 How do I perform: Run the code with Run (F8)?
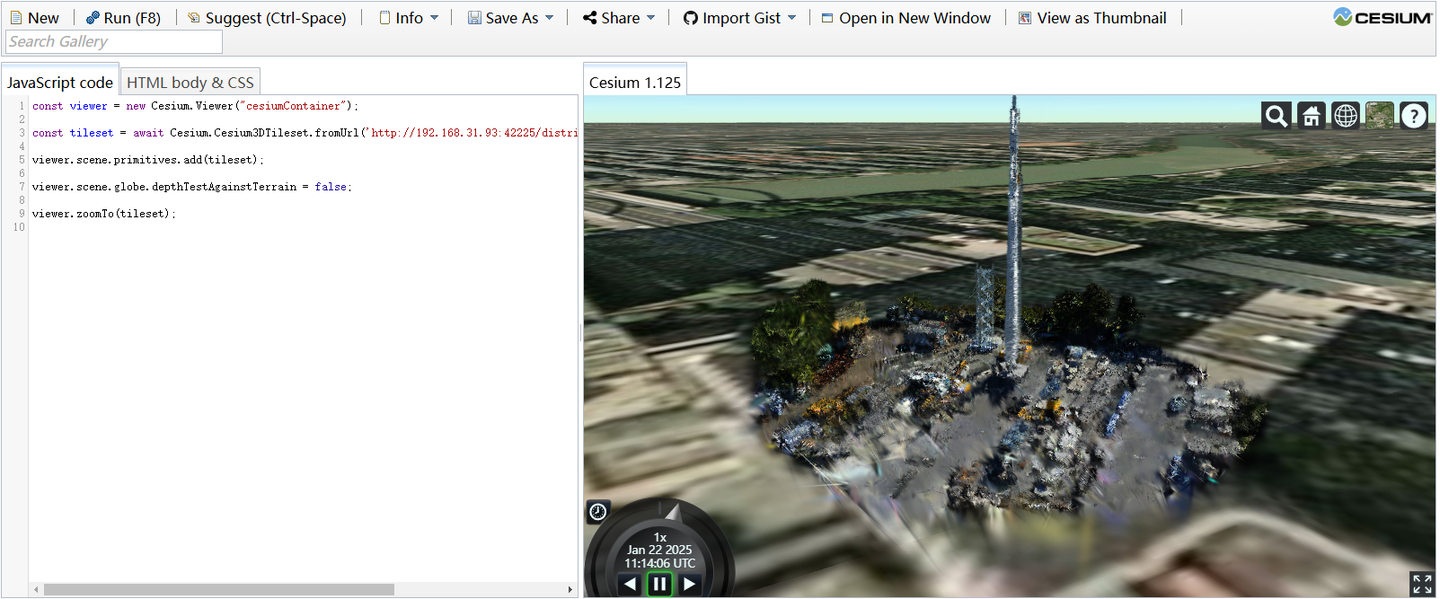click(123, 18)
